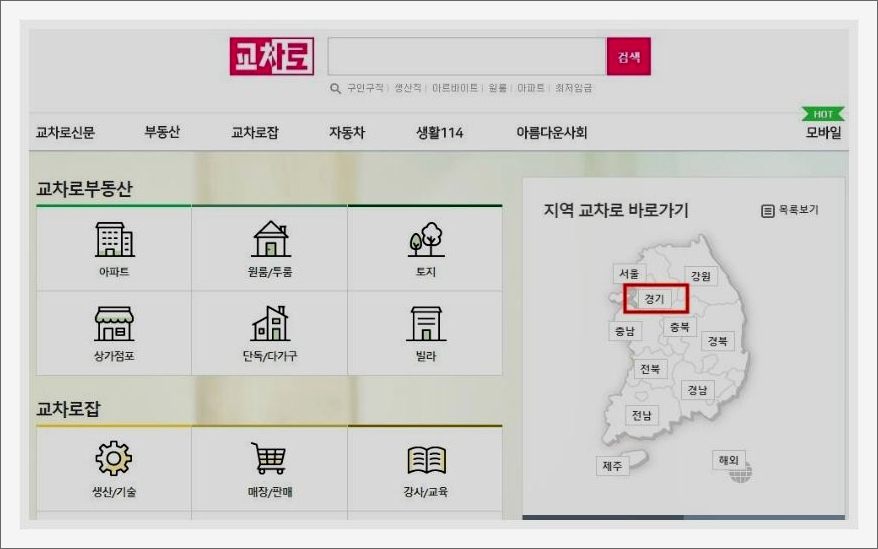Select 전북 on the region map
The width and height of the screenshot is (878, 549).
click(650, 369)
